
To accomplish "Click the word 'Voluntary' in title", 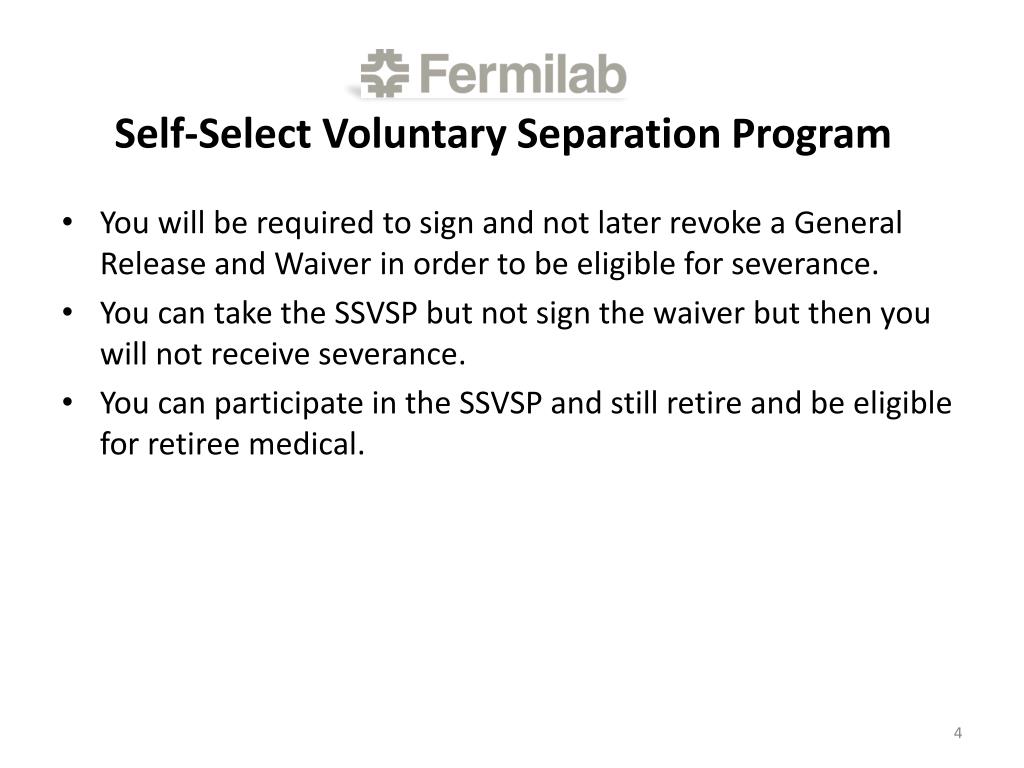I will 414,135.
